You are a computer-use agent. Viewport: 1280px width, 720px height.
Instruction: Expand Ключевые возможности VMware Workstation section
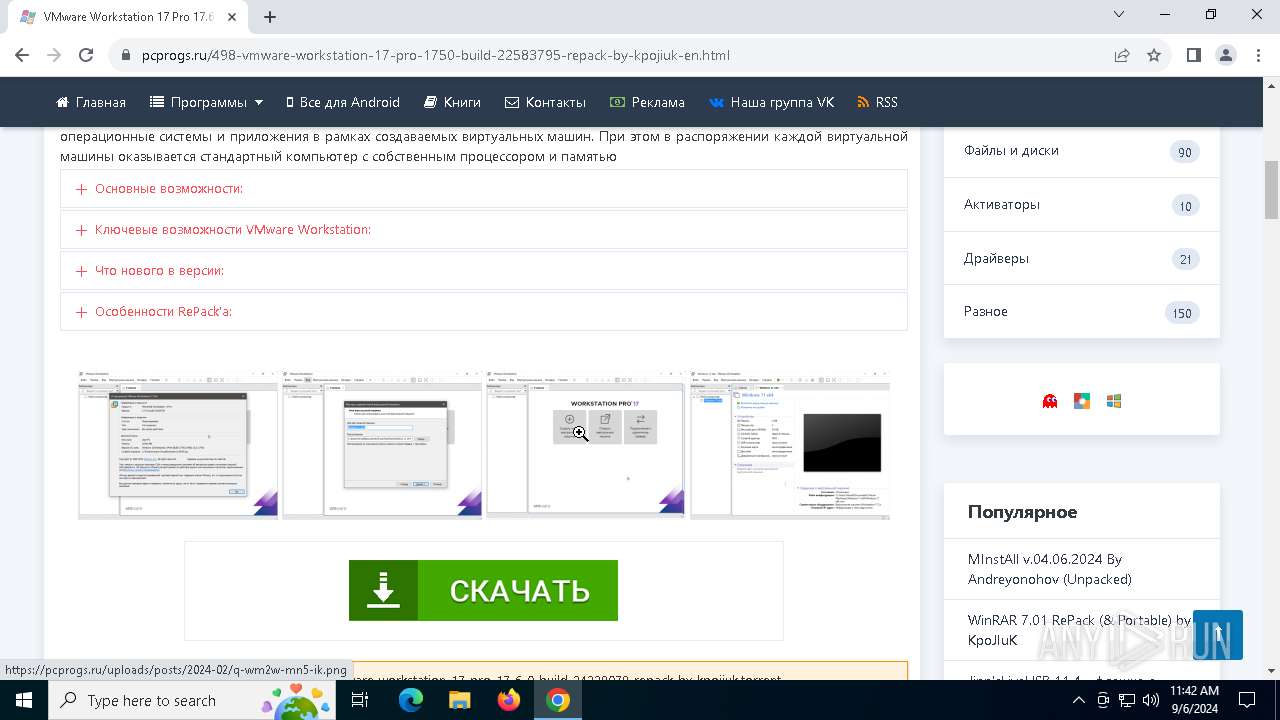click(484, 229)
